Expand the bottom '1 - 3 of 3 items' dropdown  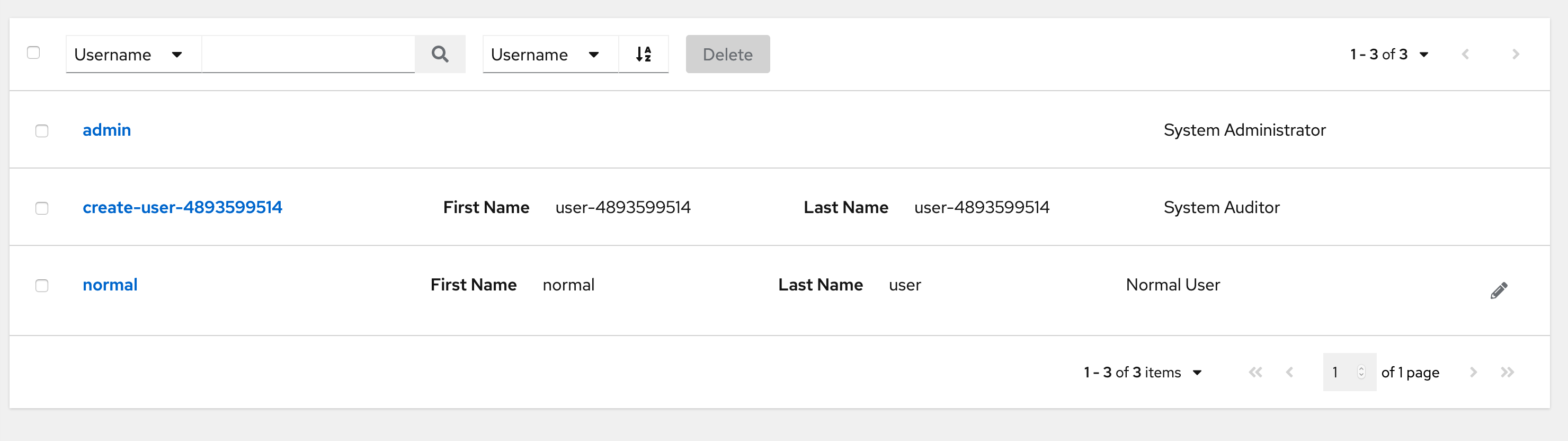coord(1143,372)
